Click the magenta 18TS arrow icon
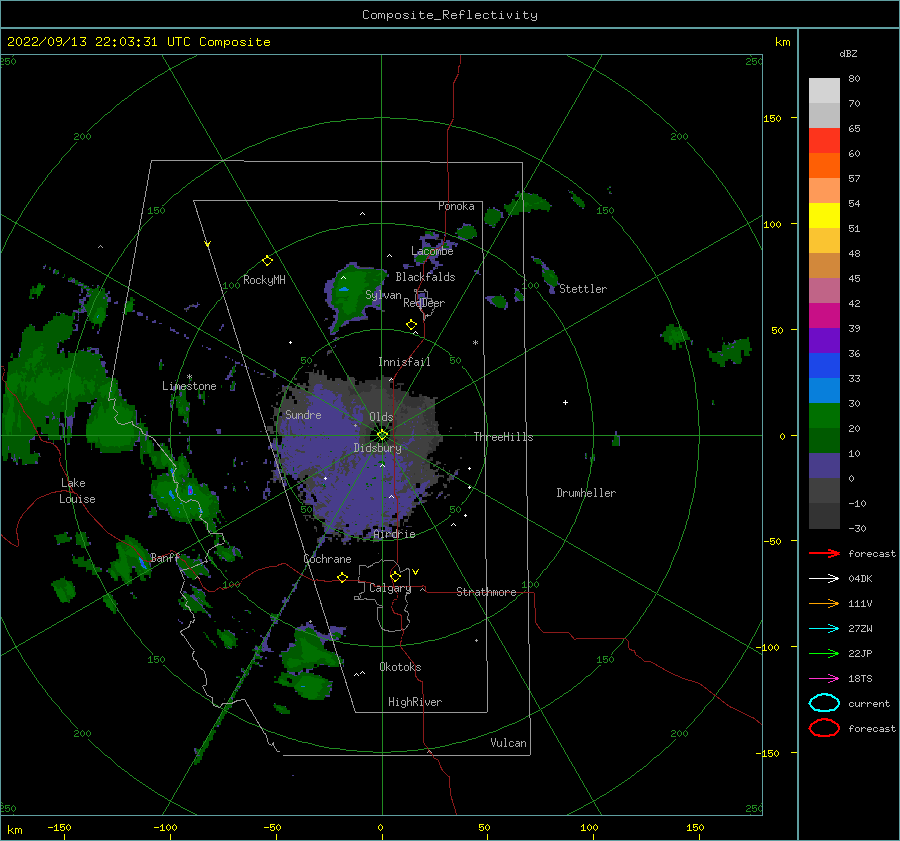Viewport: 900px width, 841px height. 824,679
